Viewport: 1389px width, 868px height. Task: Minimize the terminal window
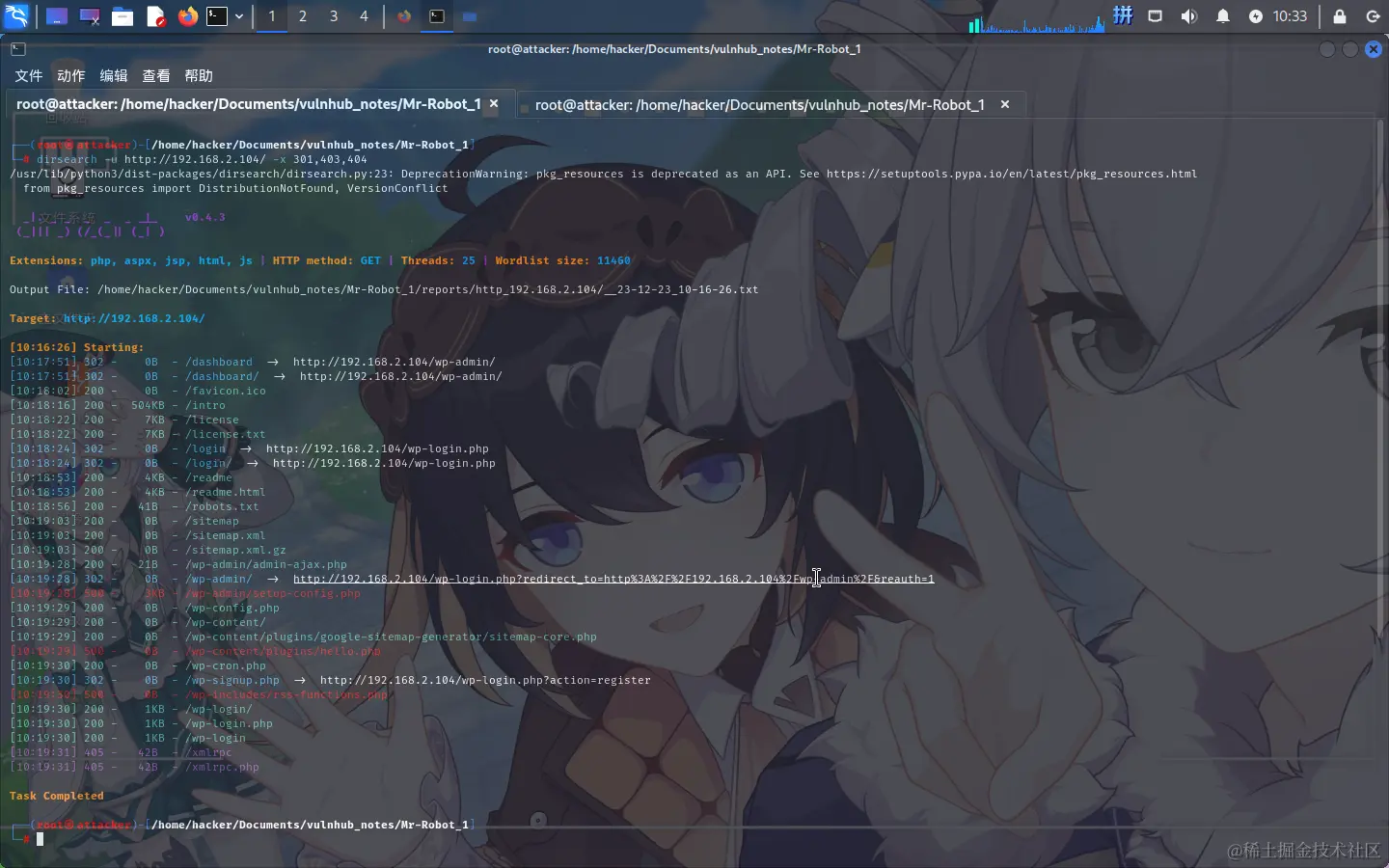(1327, 49)
